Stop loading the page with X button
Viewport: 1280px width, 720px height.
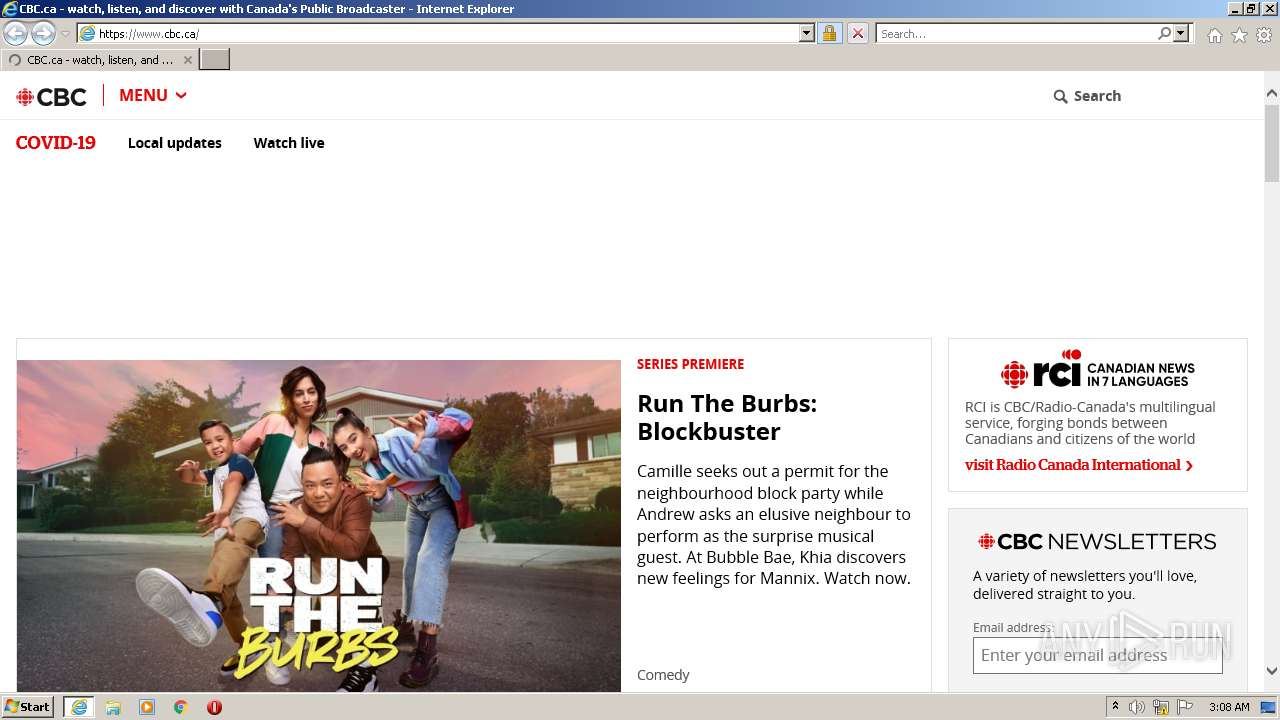coord(858,33)
